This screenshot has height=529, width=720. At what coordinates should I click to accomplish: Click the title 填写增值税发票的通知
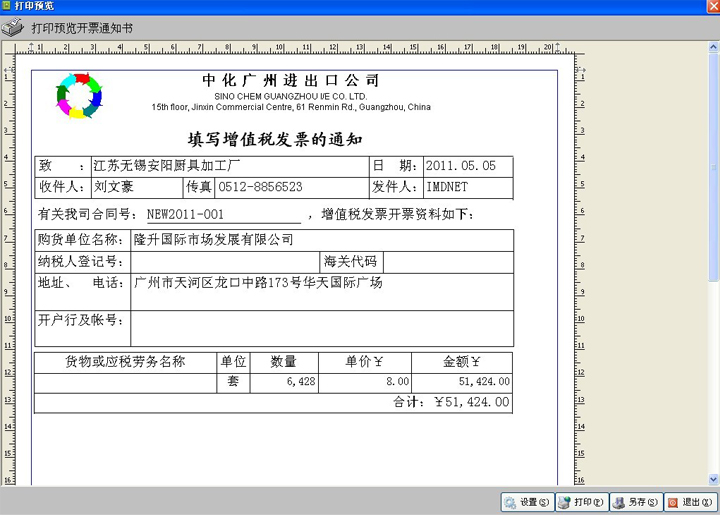(275, 139)
